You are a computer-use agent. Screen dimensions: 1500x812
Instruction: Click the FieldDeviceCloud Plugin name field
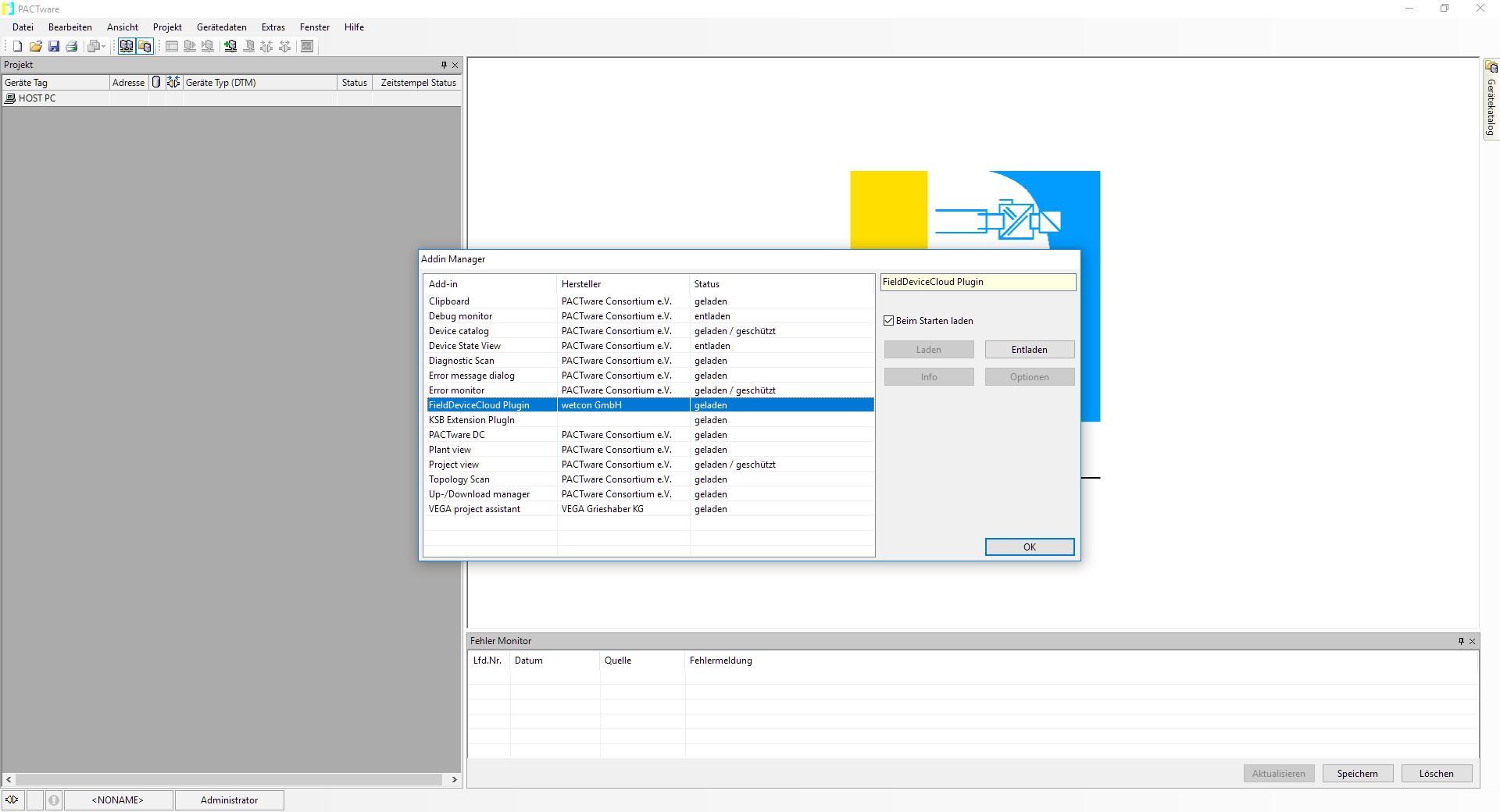[x=978, y=282]
